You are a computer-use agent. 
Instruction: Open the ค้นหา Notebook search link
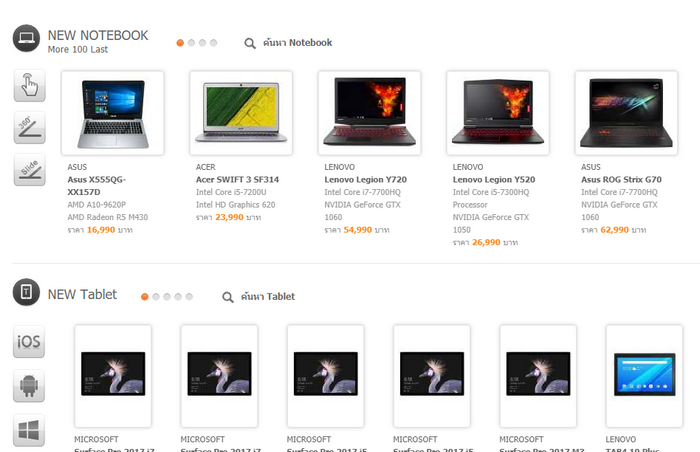(x=297, y=42)
